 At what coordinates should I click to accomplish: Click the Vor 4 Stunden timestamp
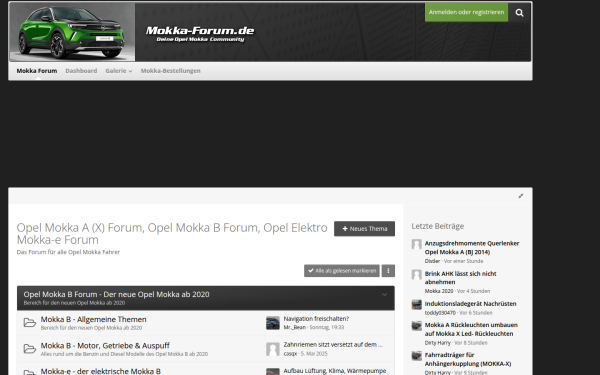[x=473, y=291]
